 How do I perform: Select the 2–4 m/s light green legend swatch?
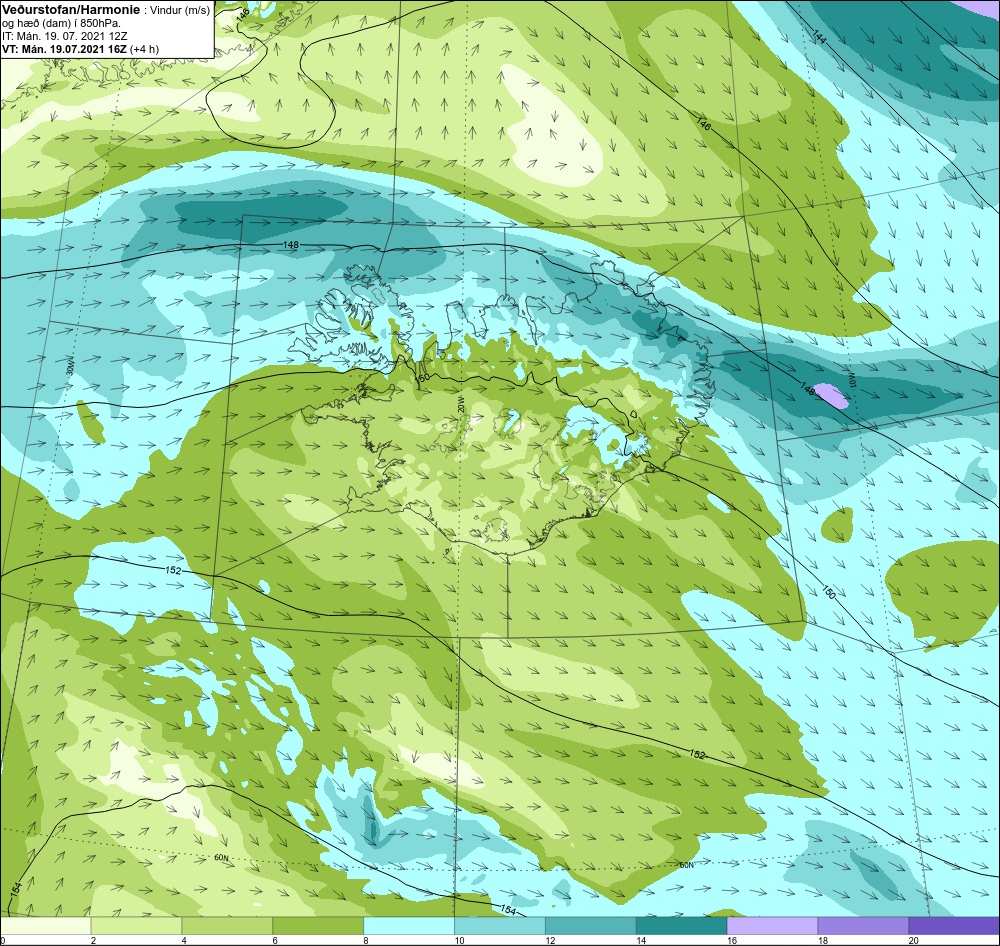click(x=136, y=925)
